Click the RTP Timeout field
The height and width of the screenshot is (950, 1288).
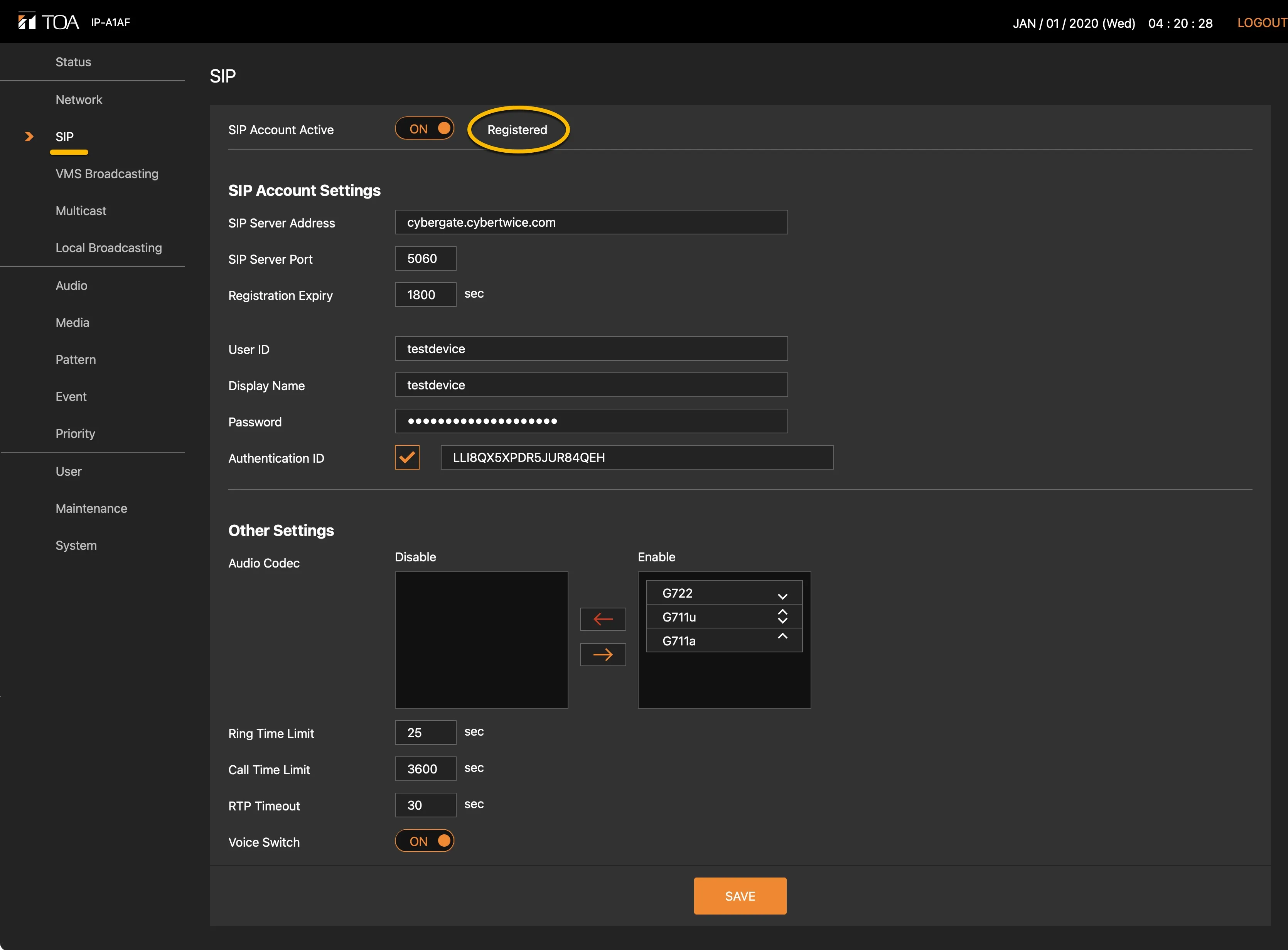click(425, 805)
